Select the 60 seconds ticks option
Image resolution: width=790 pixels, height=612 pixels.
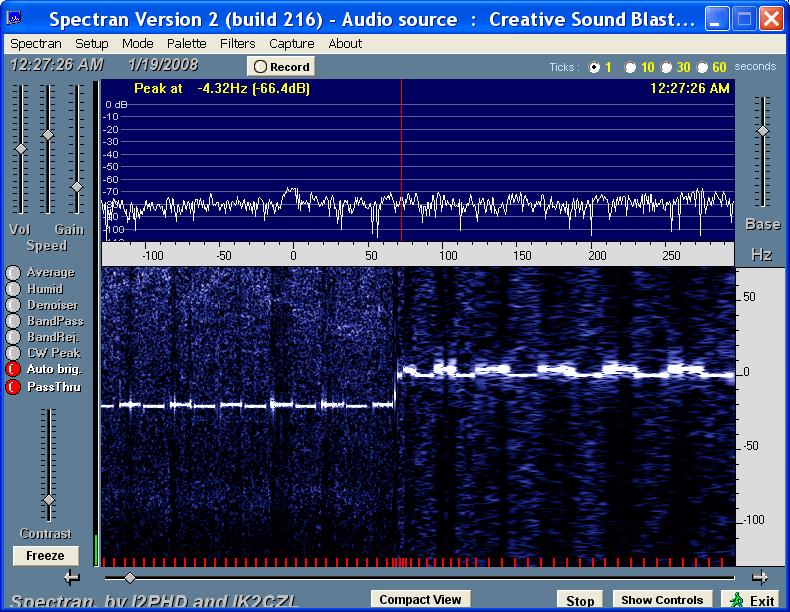(x=702, y=67)
